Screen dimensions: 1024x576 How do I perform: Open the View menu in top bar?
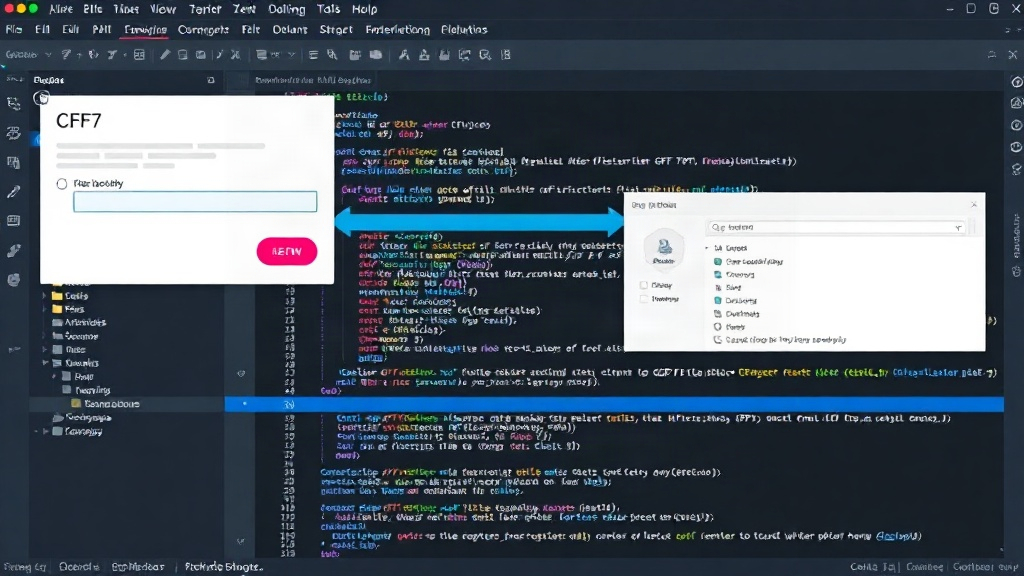click(x=163, y=9)
